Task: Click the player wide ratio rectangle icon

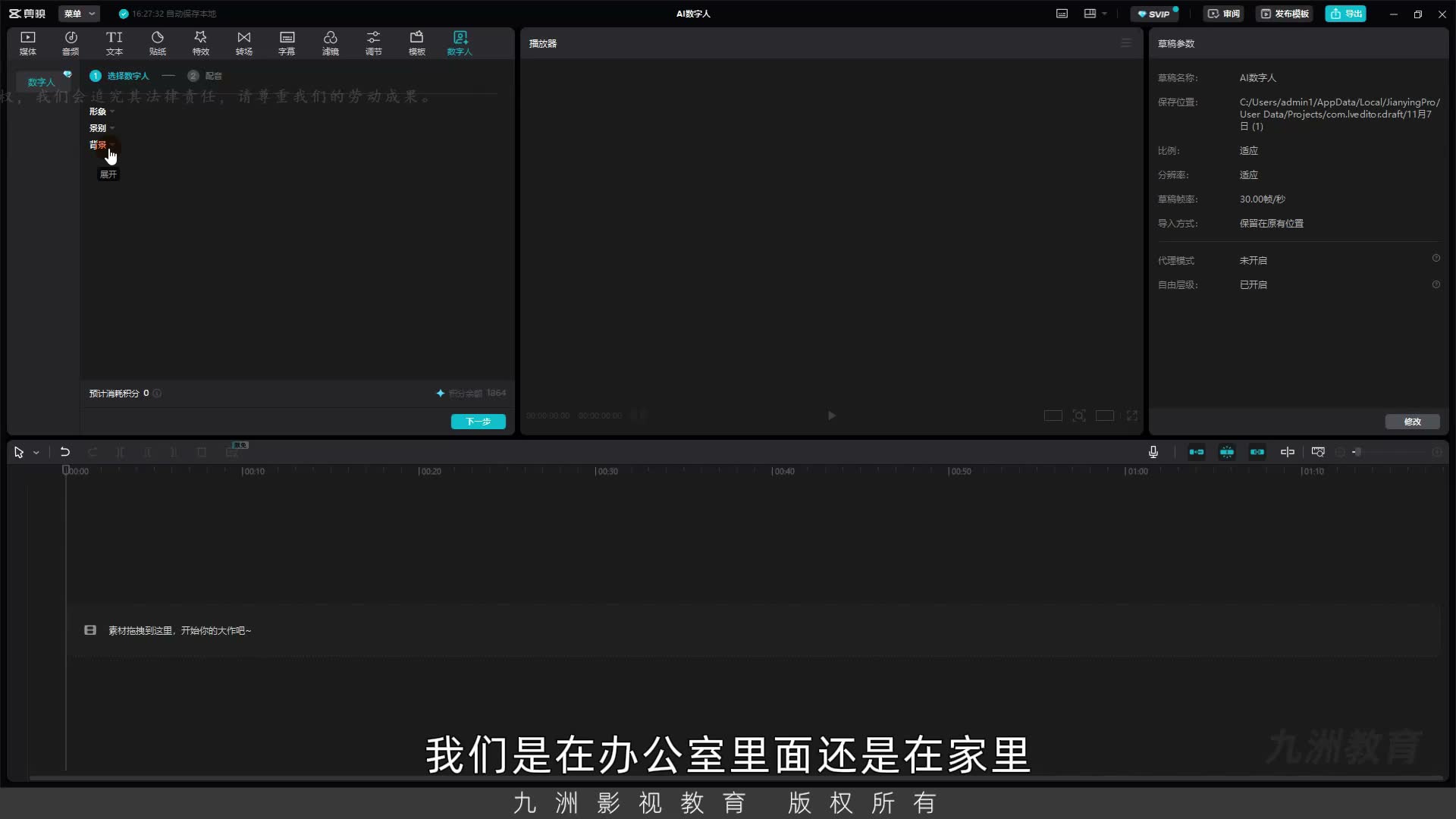Action: (x=1105, y=416)
